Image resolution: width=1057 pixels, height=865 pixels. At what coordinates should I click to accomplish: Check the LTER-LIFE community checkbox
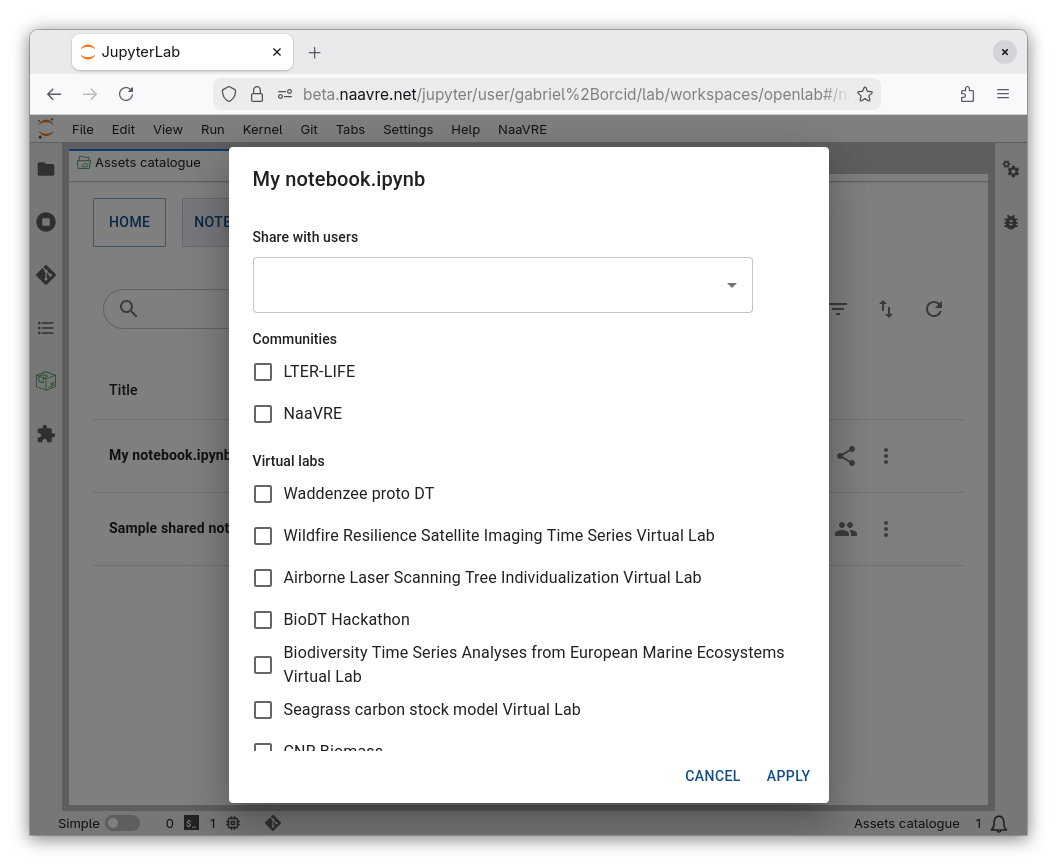click(263, 372)
